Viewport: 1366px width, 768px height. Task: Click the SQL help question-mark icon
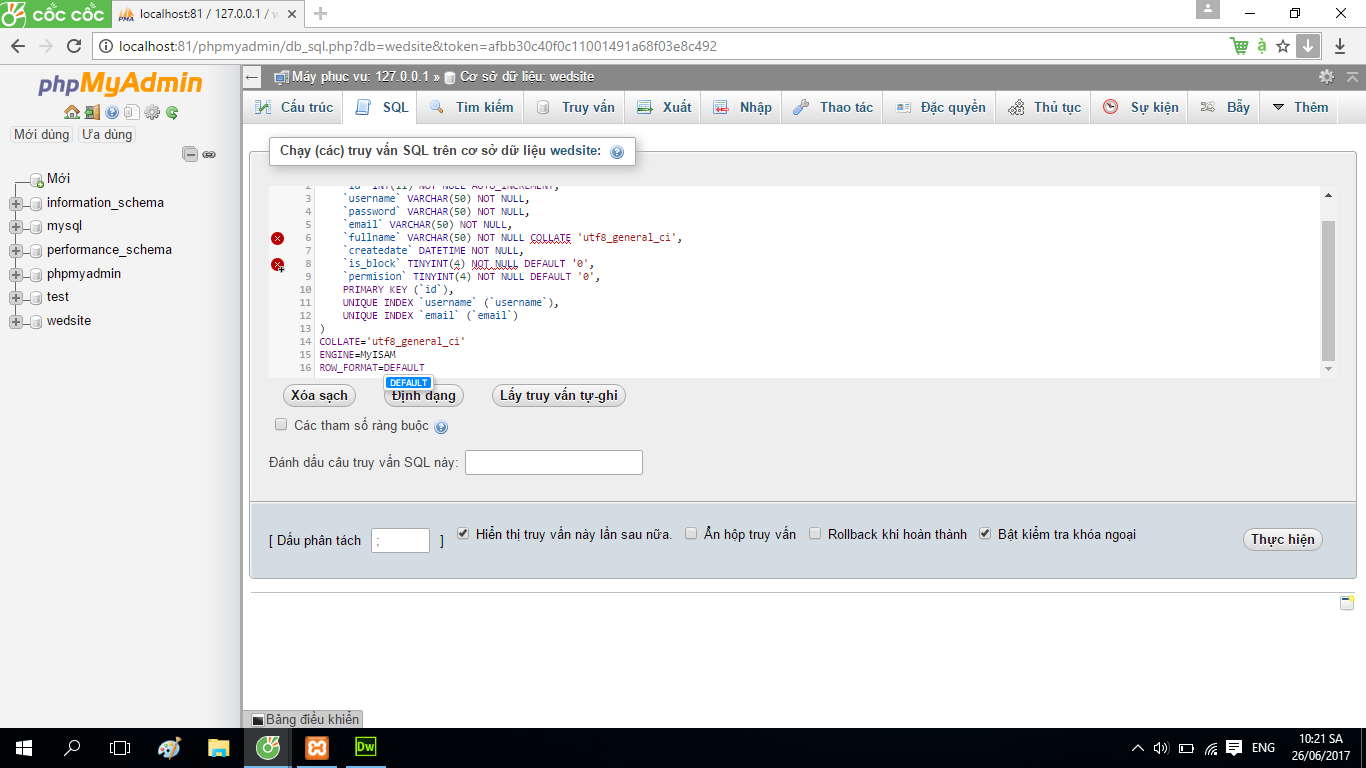[x=617, y=152]
